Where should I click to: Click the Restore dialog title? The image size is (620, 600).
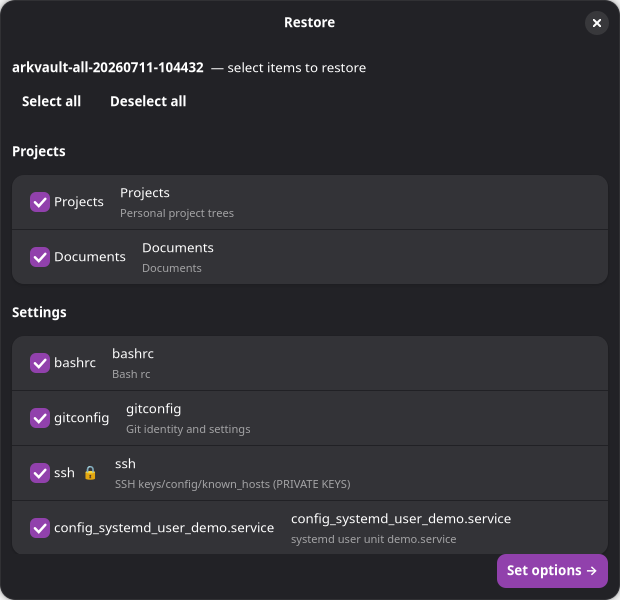pyautogui.click(x=310, y=23)
